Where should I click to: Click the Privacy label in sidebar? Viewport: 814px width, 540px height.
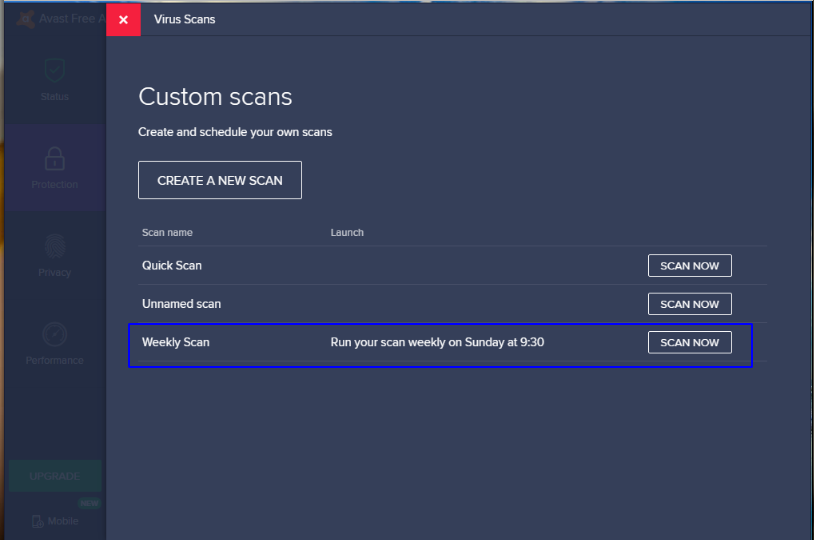55,273
